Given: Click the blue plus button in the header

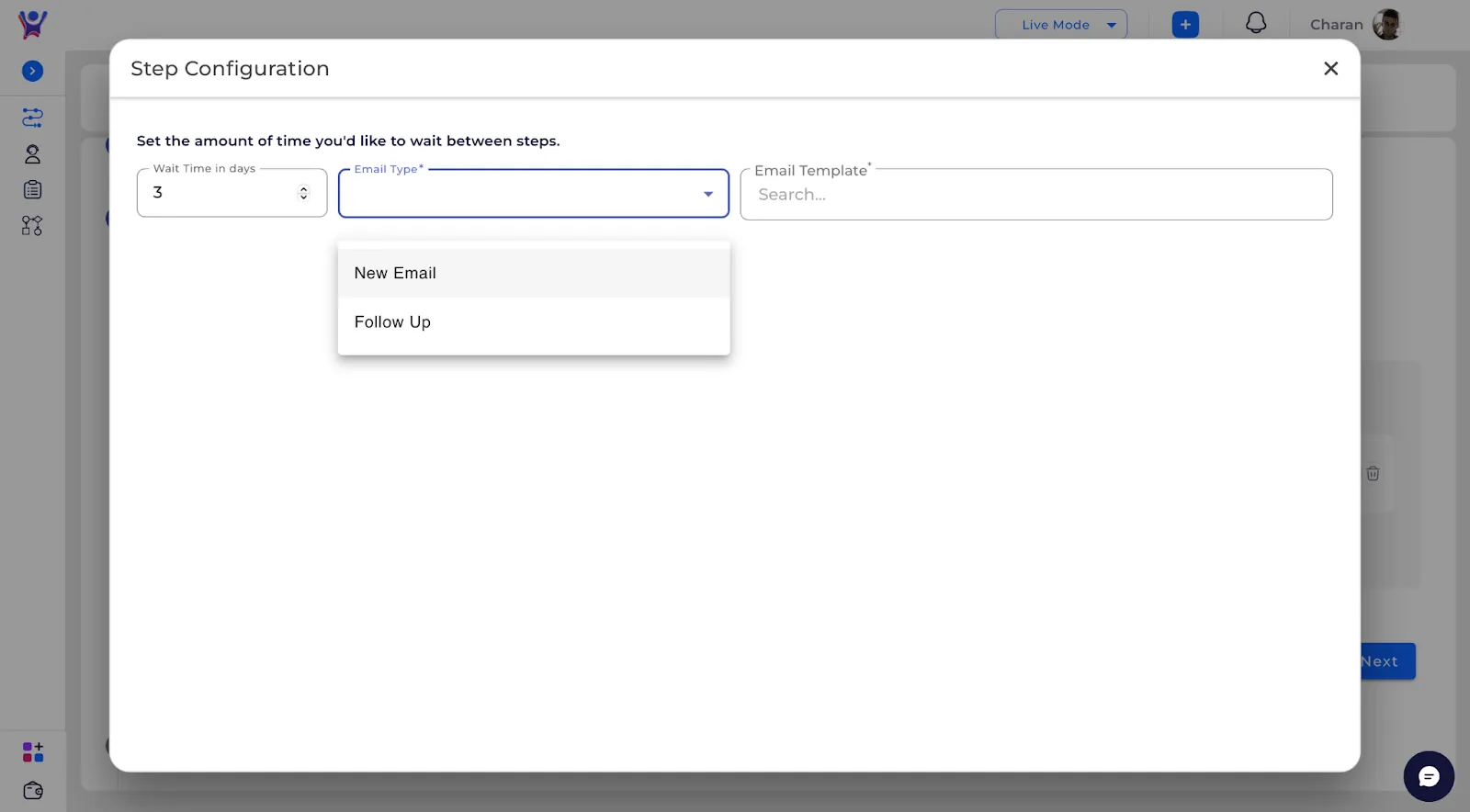Looking at the screenshot, I should coord(1185,25).
